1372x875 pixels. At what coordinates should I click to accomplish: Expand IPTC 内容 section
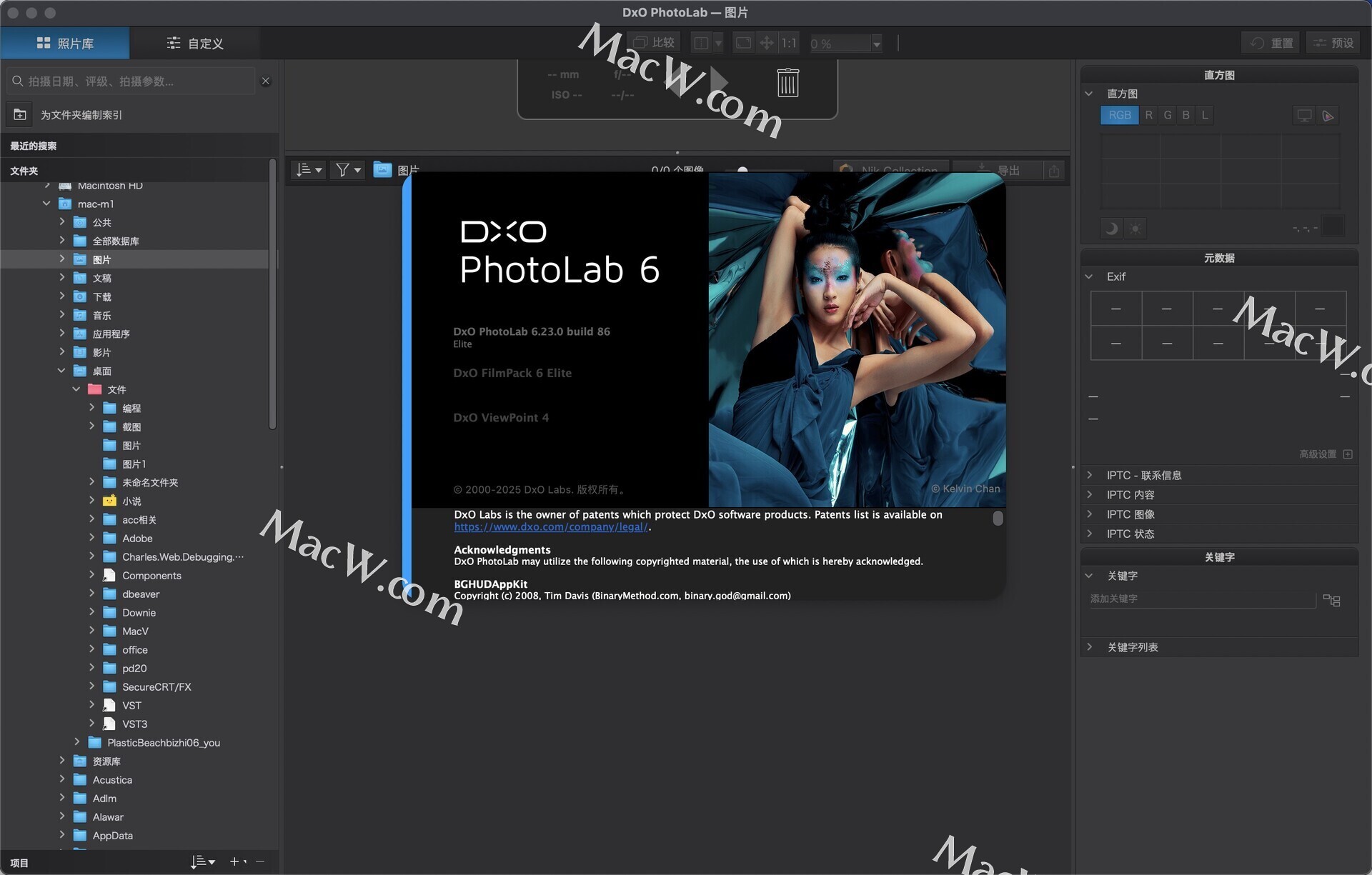coord(1089,494)
